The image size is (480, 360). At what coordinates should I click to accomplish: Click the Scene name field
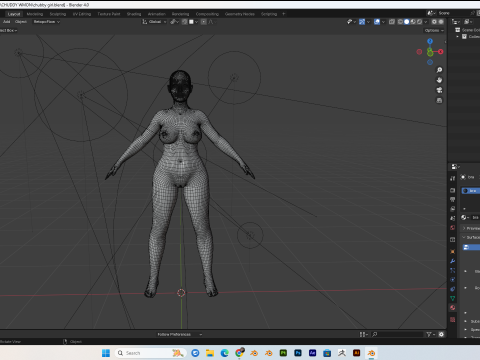tap(453, 13)
